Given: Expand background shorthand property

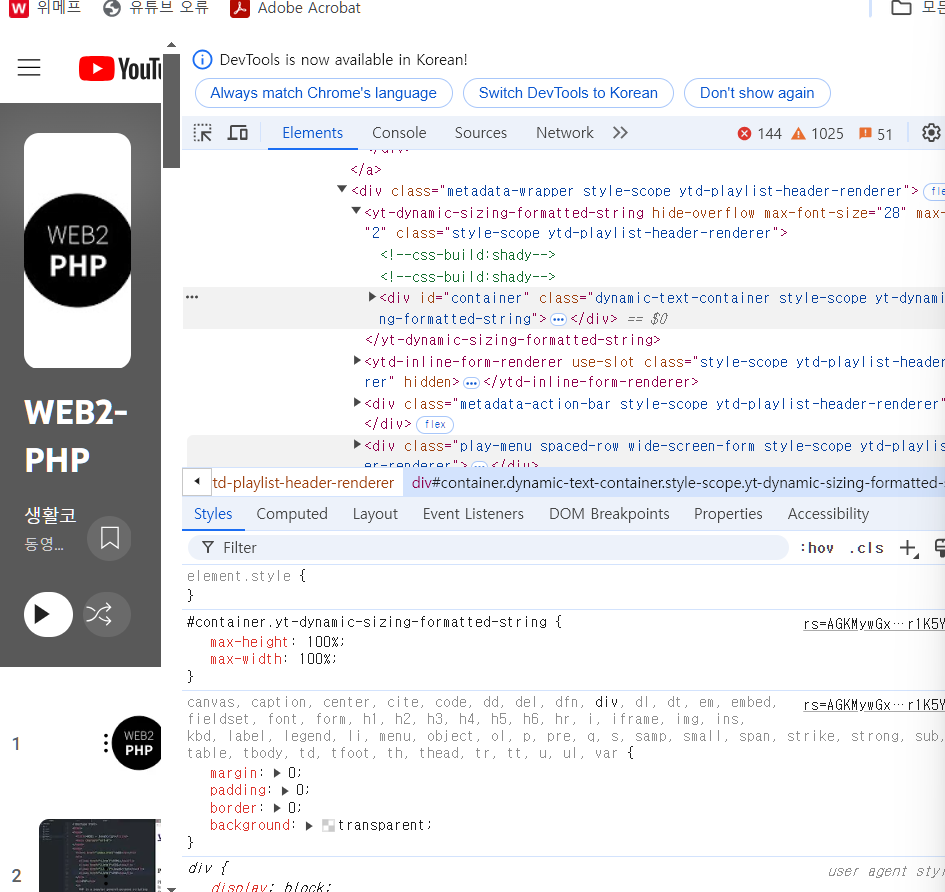Looking at the screenshot, I should pyautogui.click(x=309, y=826).
